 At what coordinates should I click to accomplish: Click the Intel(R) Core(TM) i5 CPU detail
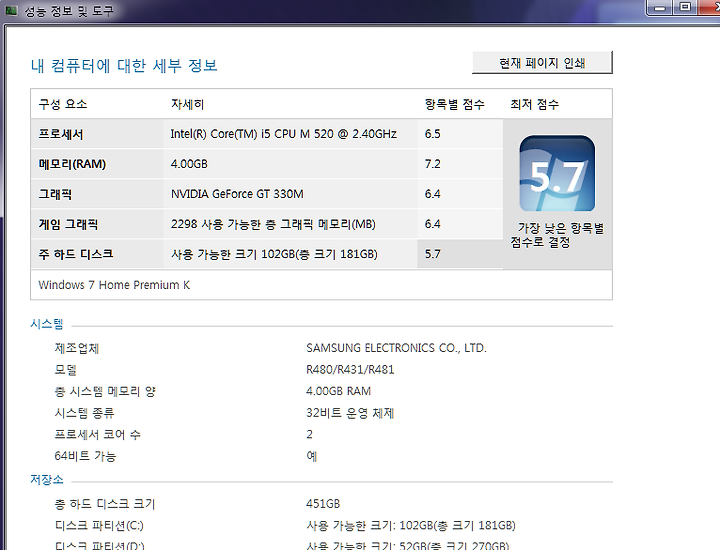click(x=283, y=134)
